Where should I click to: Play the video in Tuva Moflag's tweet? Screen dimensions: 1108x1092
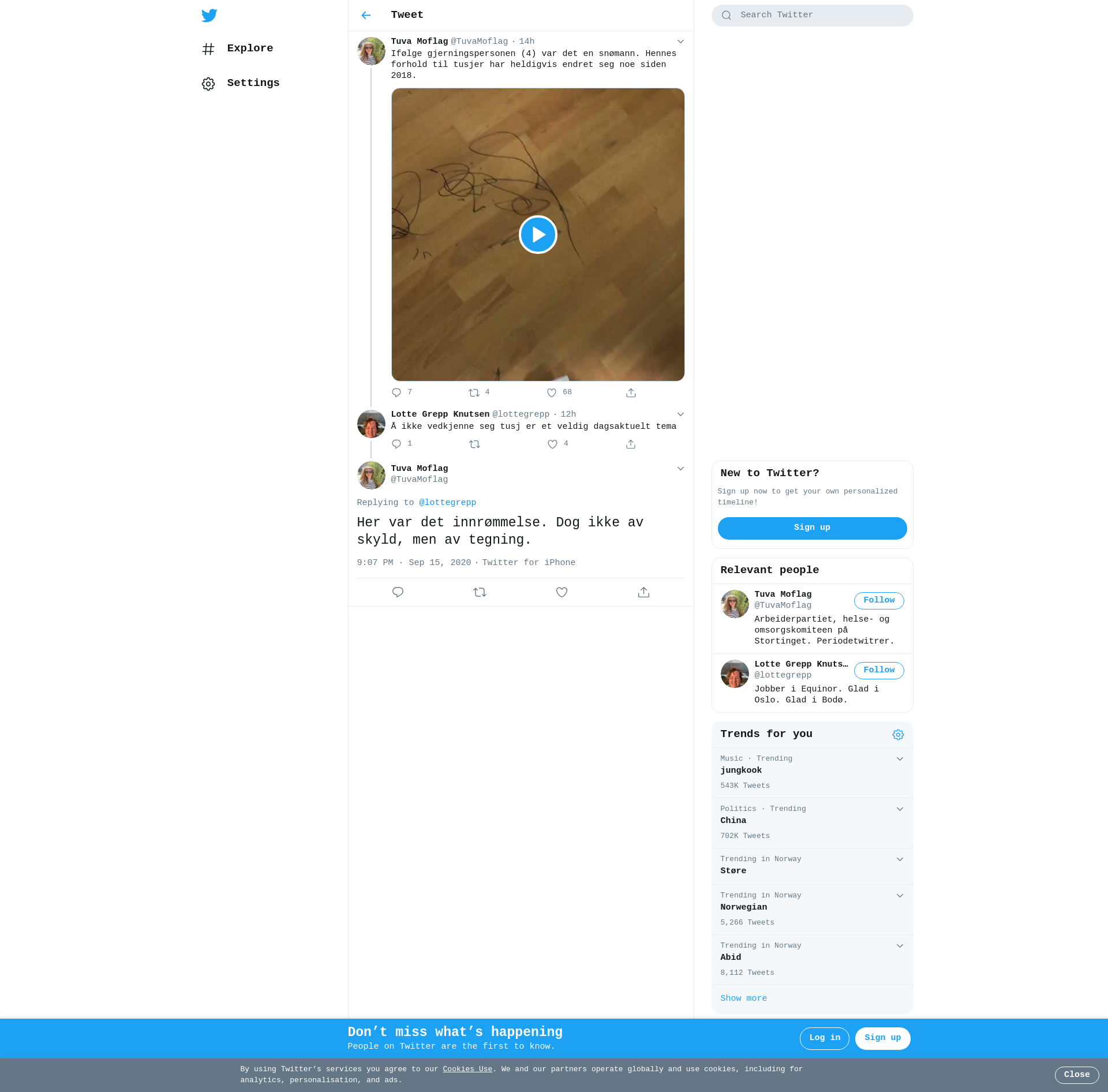pos(537,235)
